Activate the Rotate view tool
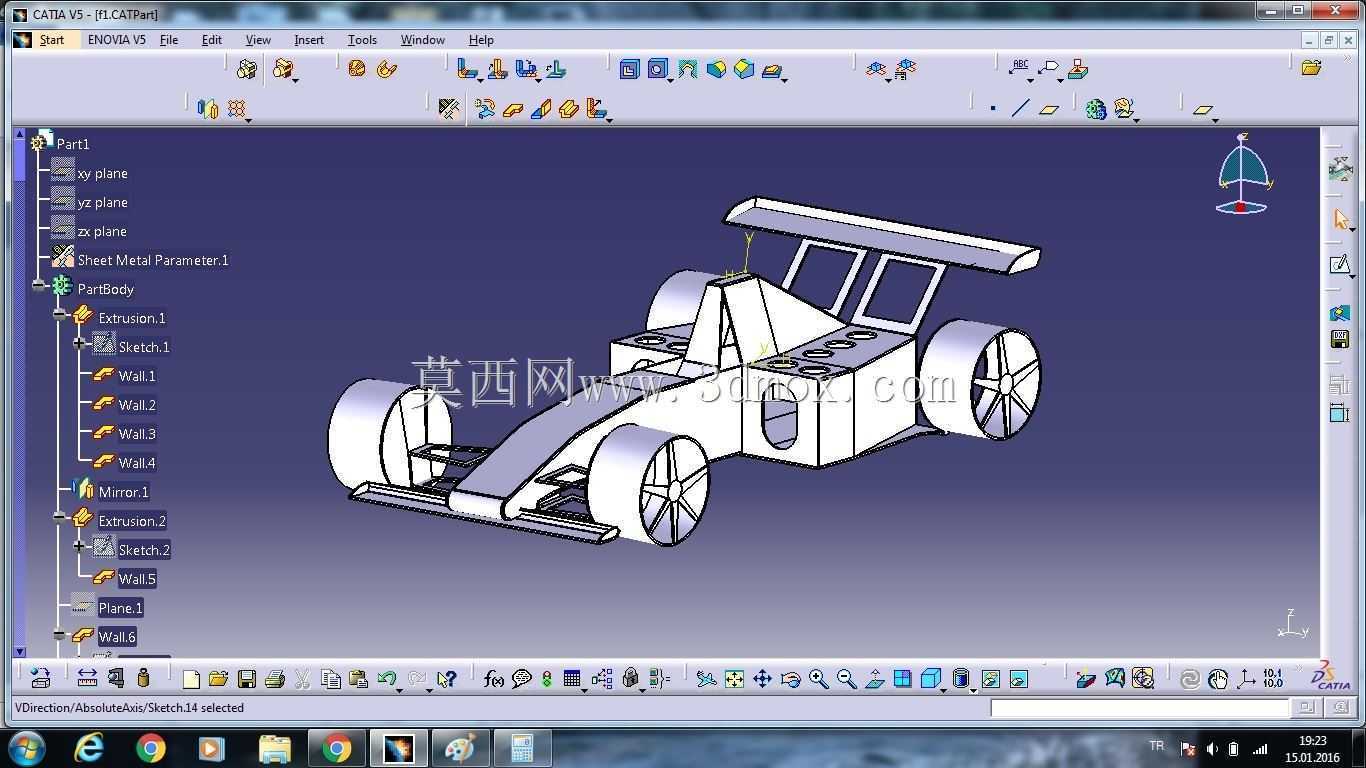The image size is (1366, 768). (790, 679)
